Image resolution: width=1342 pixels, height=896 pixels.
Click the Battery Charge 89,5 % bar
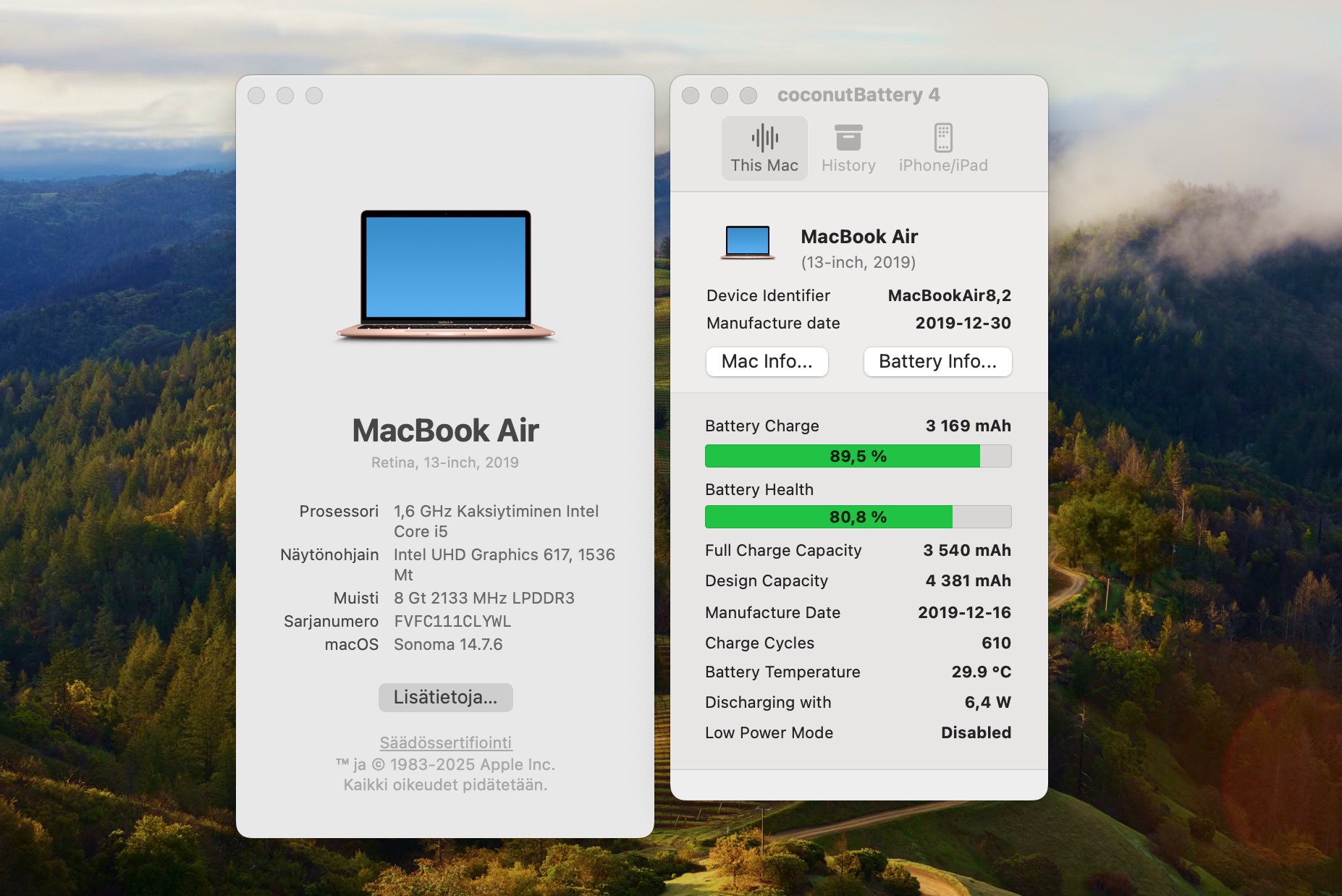(858, 456)
